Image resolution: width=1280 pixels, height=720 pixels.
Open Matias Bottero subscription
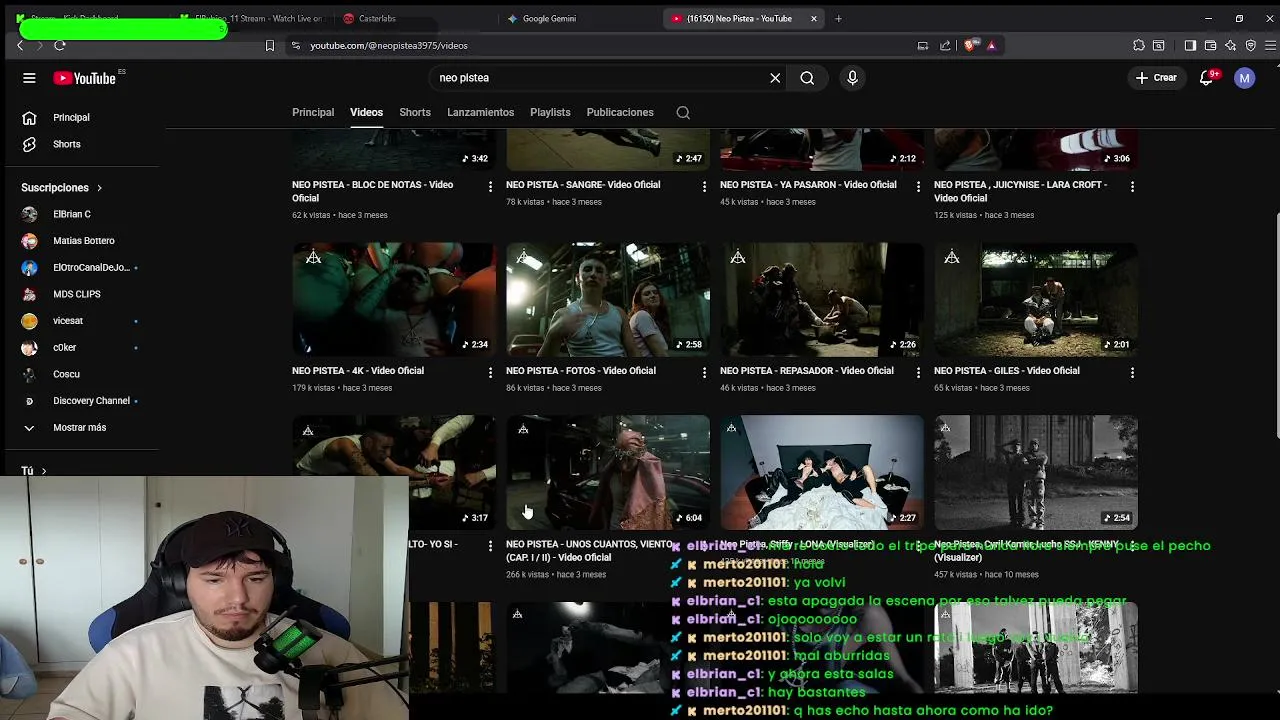click(80, 241)
